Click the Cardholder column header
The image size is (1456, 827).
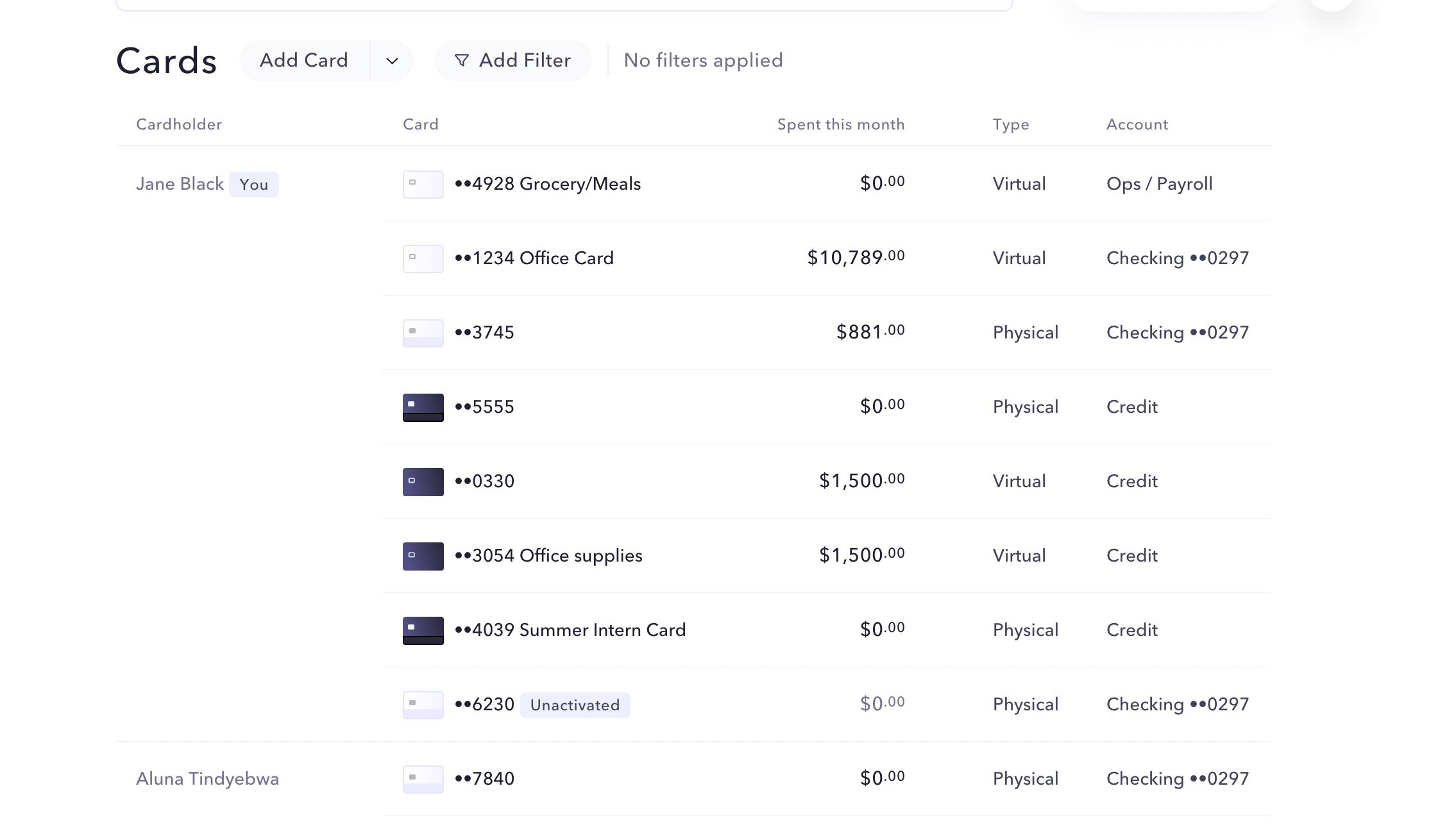pos(178,124)
